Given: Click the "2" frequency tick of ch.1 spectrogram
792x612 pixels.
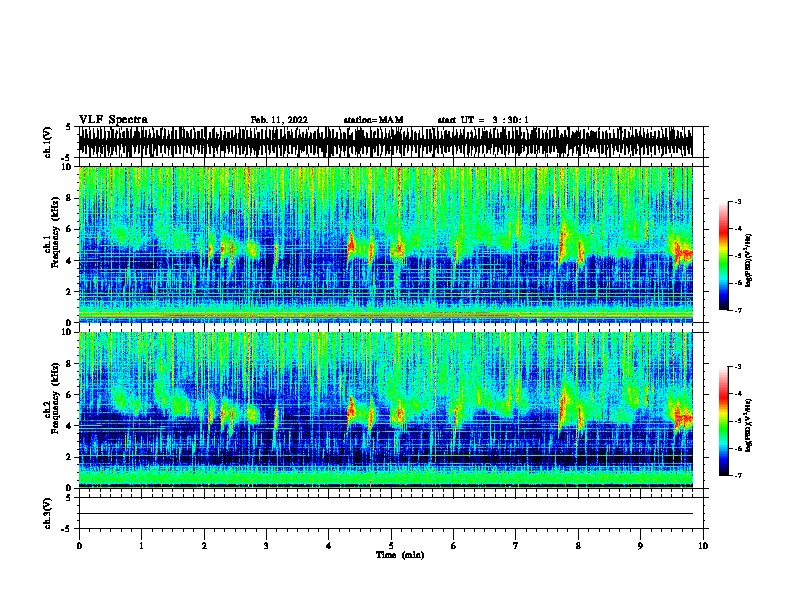Looking at the screenshot, I should pyautogui.click(x=70, y=292).
